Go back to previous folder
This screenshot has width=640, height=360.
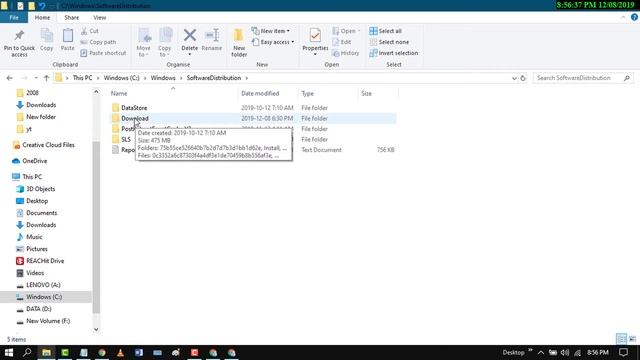[x=10, y=78]
